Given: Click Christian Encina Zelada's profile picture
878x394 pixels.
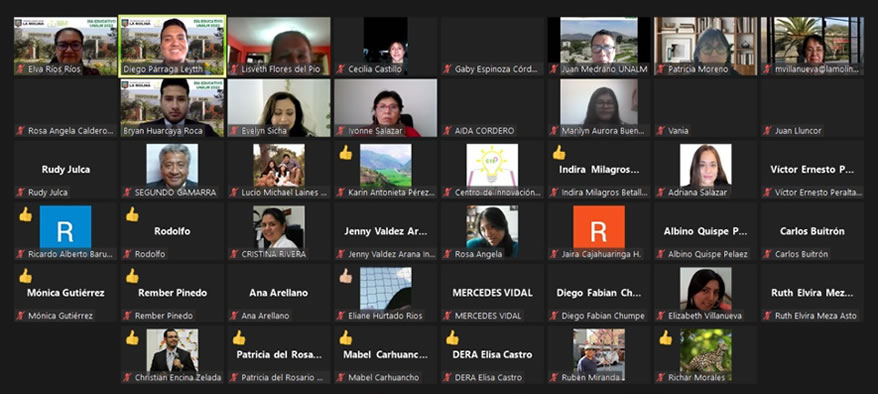Looking at the screenshot, I should tap(172, 350).
